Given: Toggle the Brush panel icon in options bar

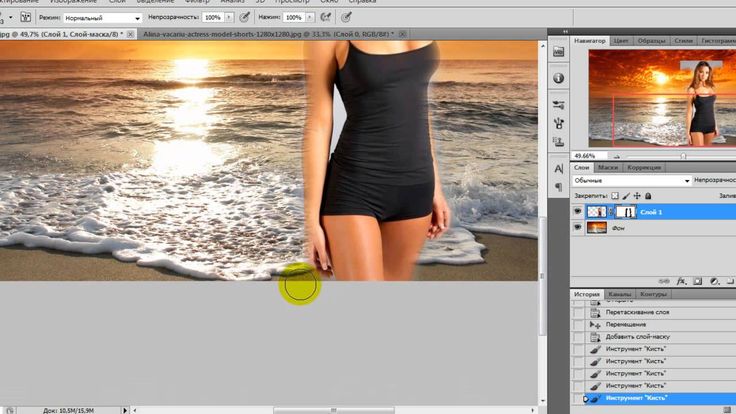Looking at the screenshot, I should coord(26,17).
